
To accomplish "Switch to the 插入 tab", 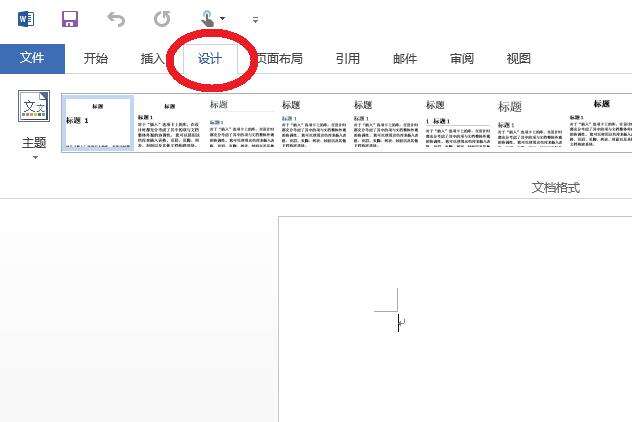I will [x=152, y=58].
